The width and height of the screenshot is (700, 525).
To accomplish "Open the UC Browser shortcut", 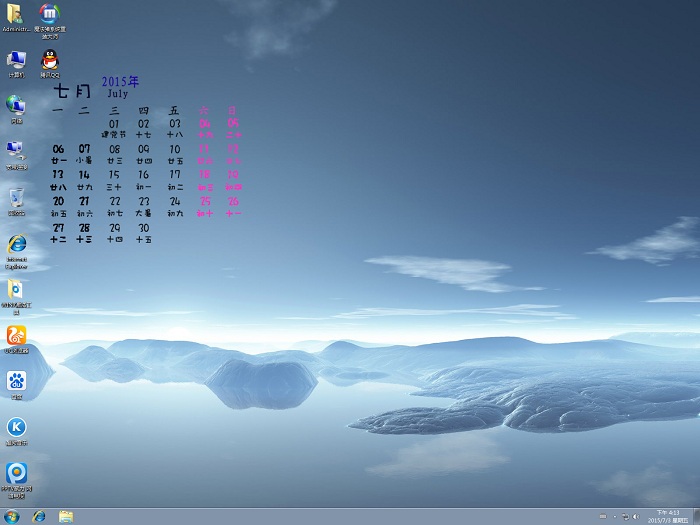I will pyautogui.click(x=16, y=335).
